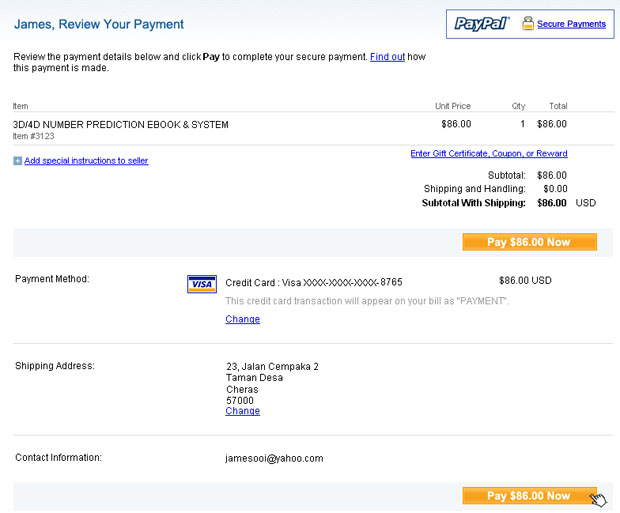This screenshot has height=513, width=620.
Task: Click the PayPal logo
Action: pyautogui.click(x=482, y=24)
